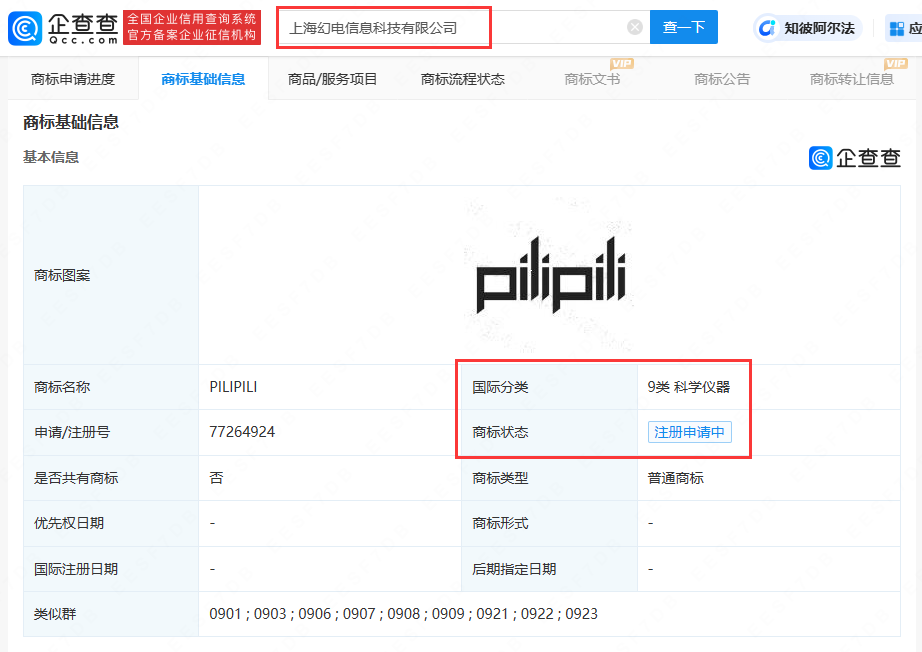Click the 优先权日期 label cell

click(111, 523)
